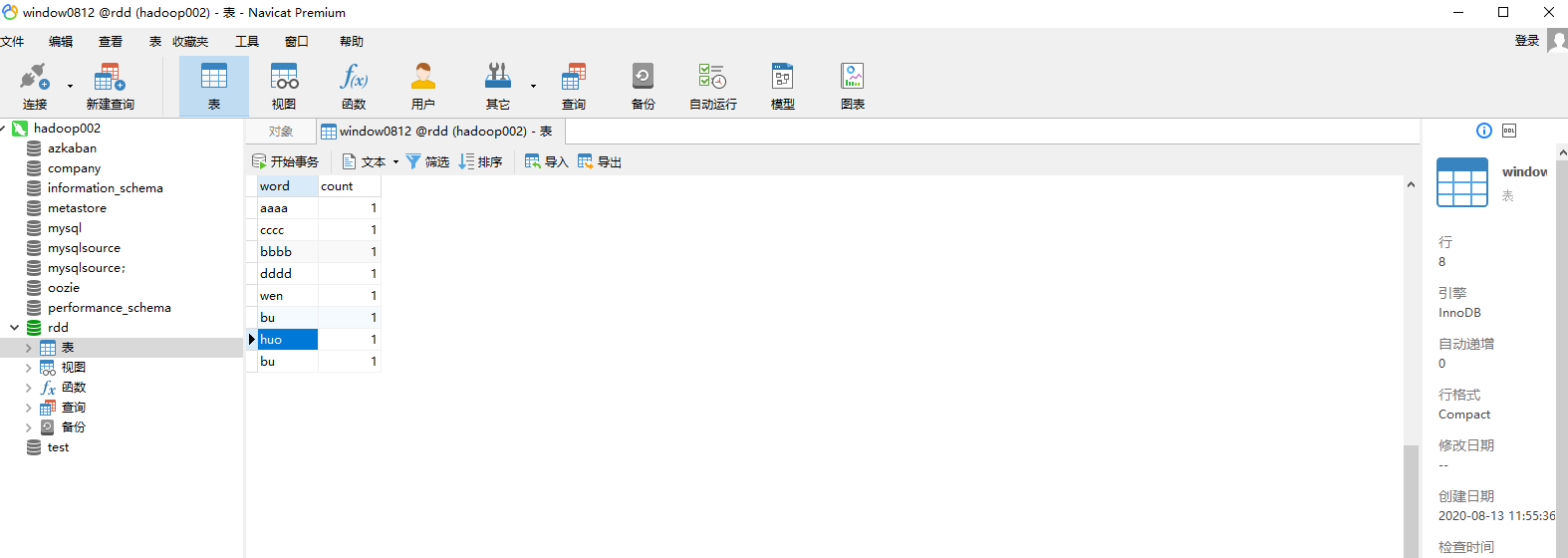Open the Help (帮助) menu
The image size is (1568, 558).
pyautogui.click(x=352, y=42)
